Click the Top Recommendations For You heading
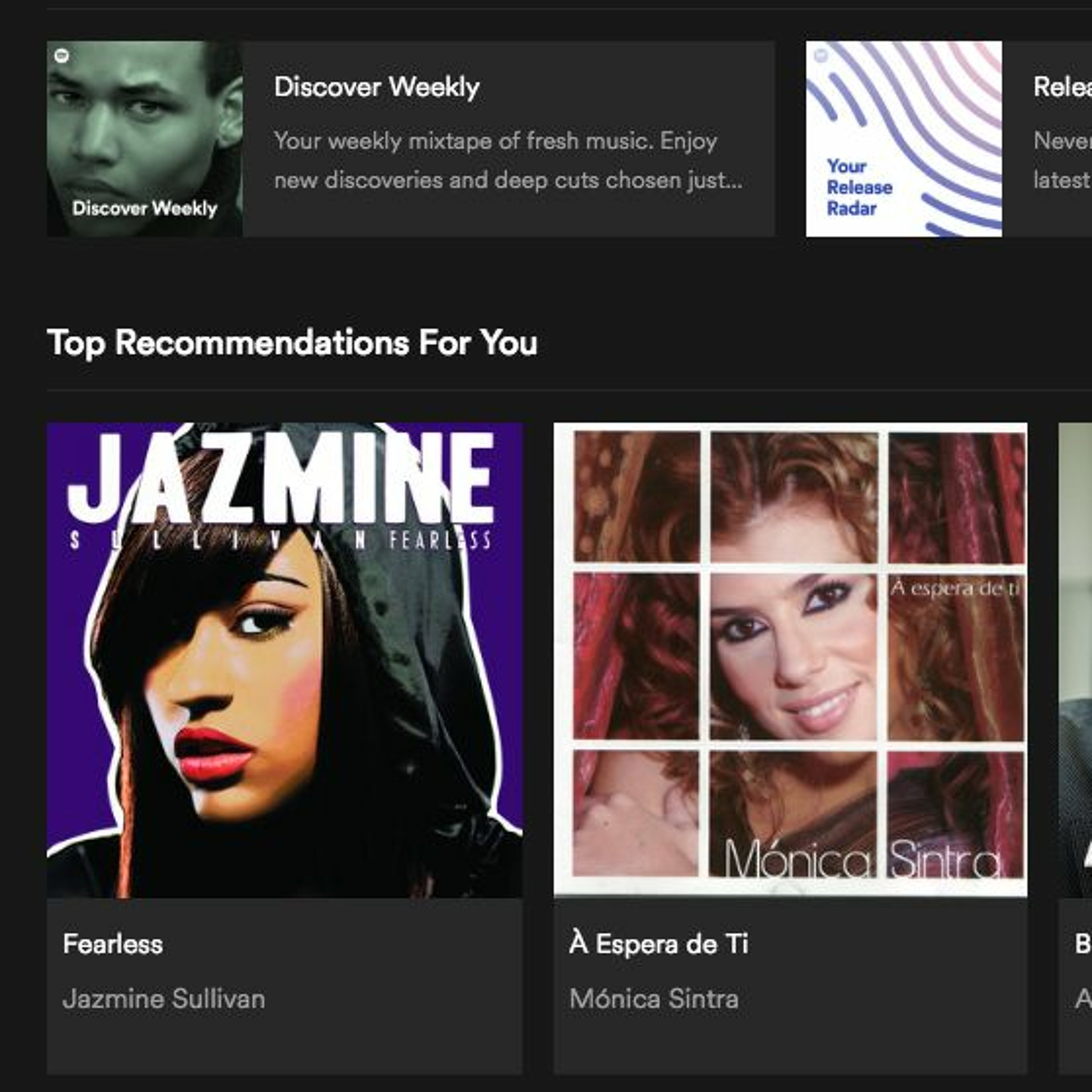 (292, 343)
